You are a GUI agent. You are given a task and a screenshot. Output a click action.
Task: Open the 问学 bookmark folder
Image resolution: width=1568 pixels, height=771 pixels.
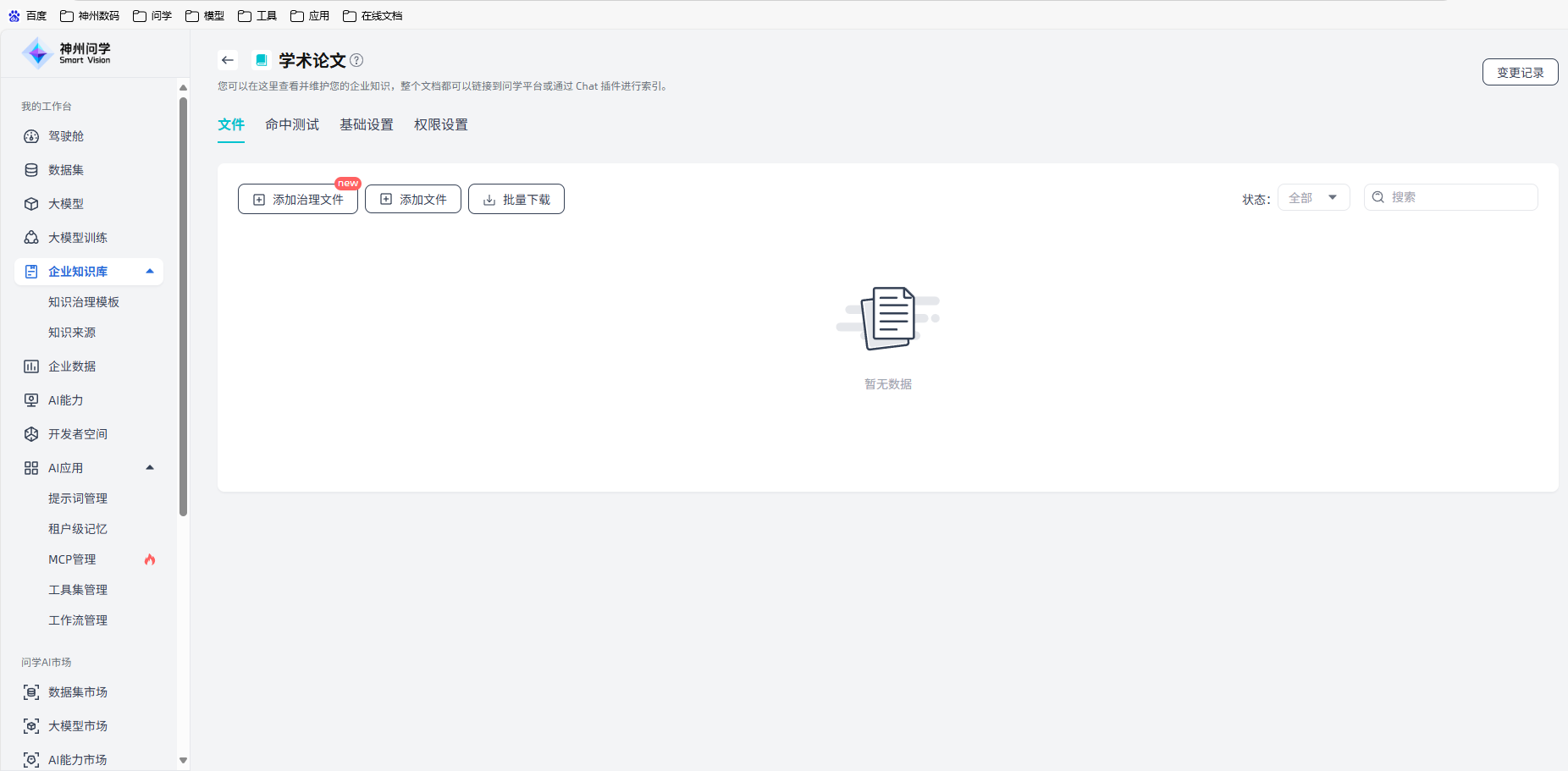152,16
